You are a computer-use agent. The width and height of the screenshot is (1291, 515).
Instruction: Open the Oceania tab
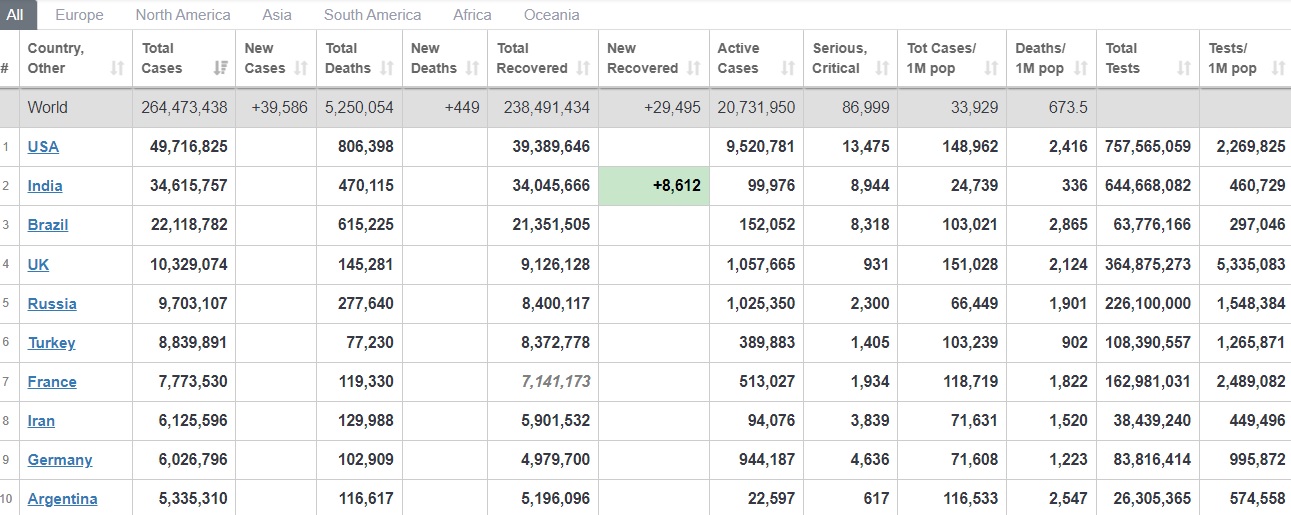(x=551, y=15)
